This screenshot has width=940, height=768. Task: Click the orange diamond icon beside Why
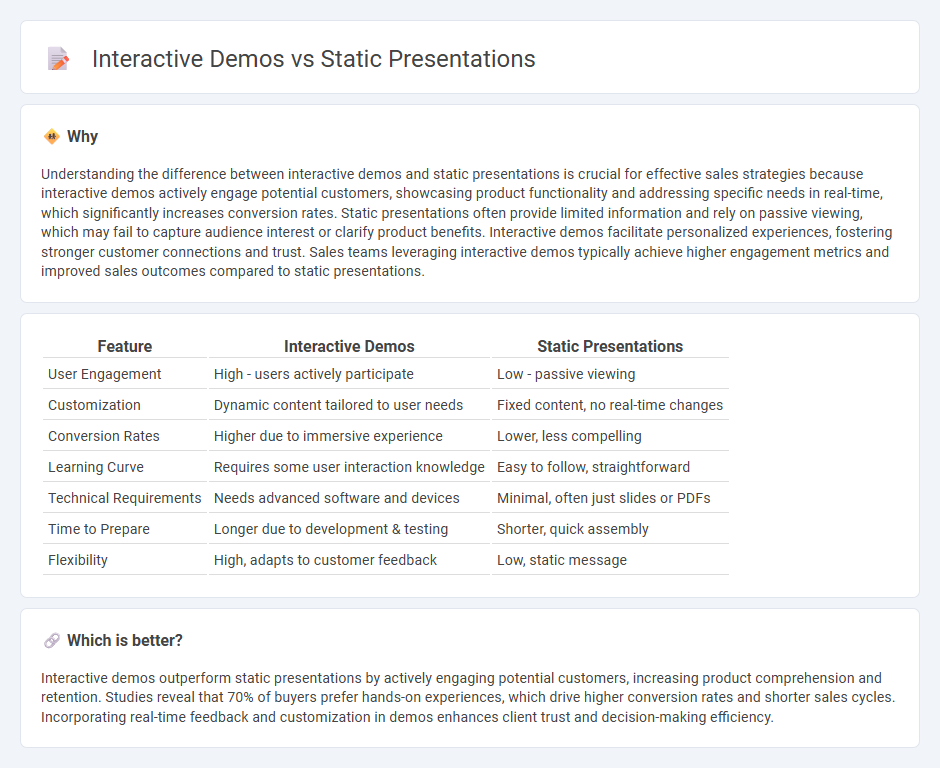click(x=52, y=137)
